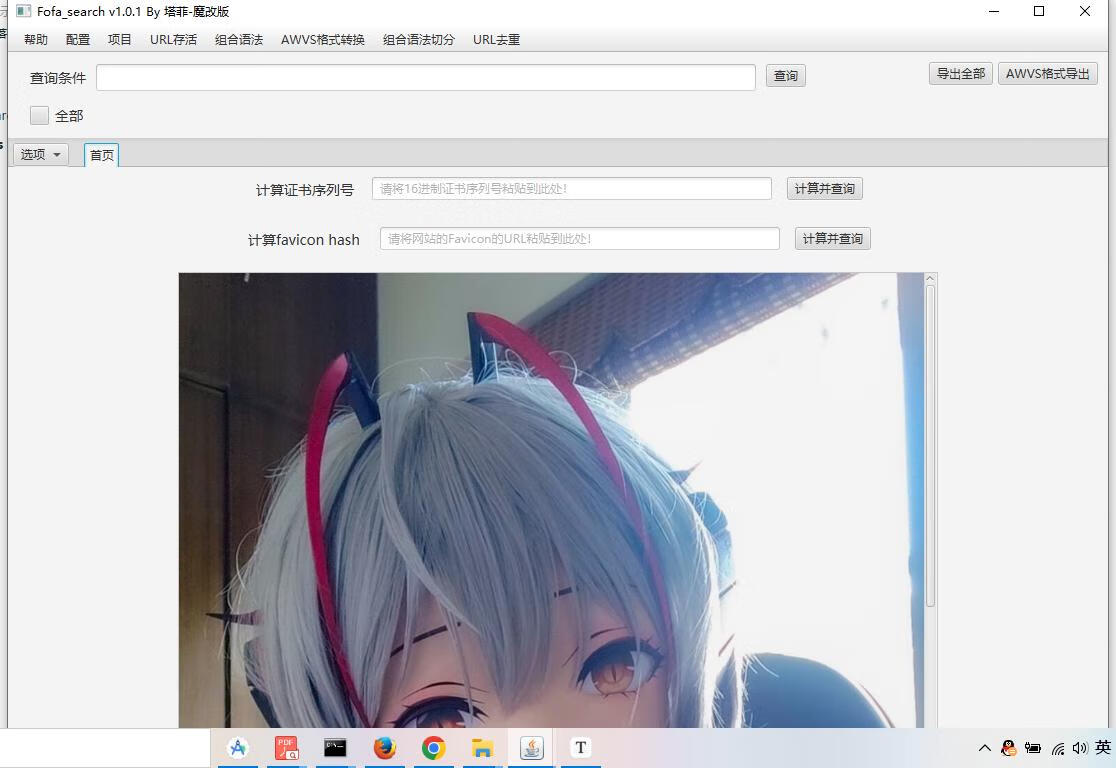Open File Explorer from the taskbar
Image resolution: width=1116 pixels, height=768 pixels.
tap(482, 747)
